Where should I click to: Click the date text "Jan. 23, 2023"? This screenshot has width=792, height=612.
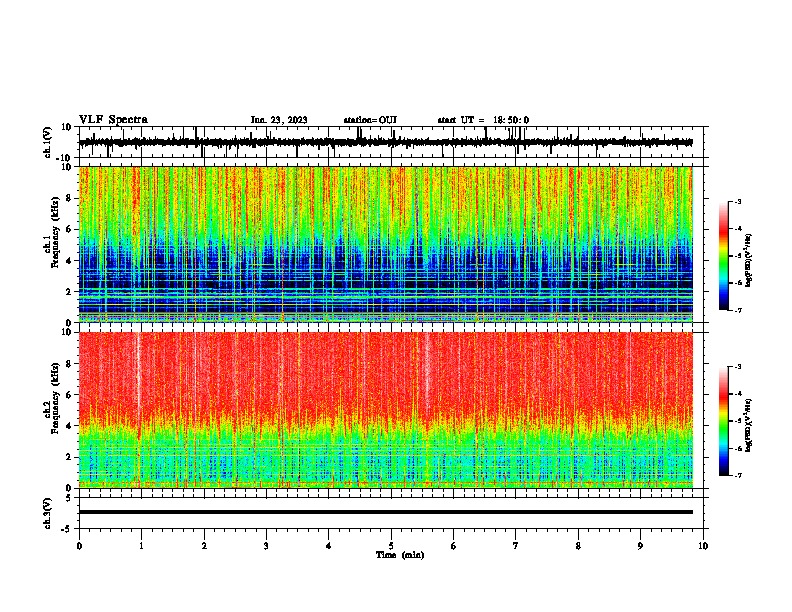(x=279, y=120)
